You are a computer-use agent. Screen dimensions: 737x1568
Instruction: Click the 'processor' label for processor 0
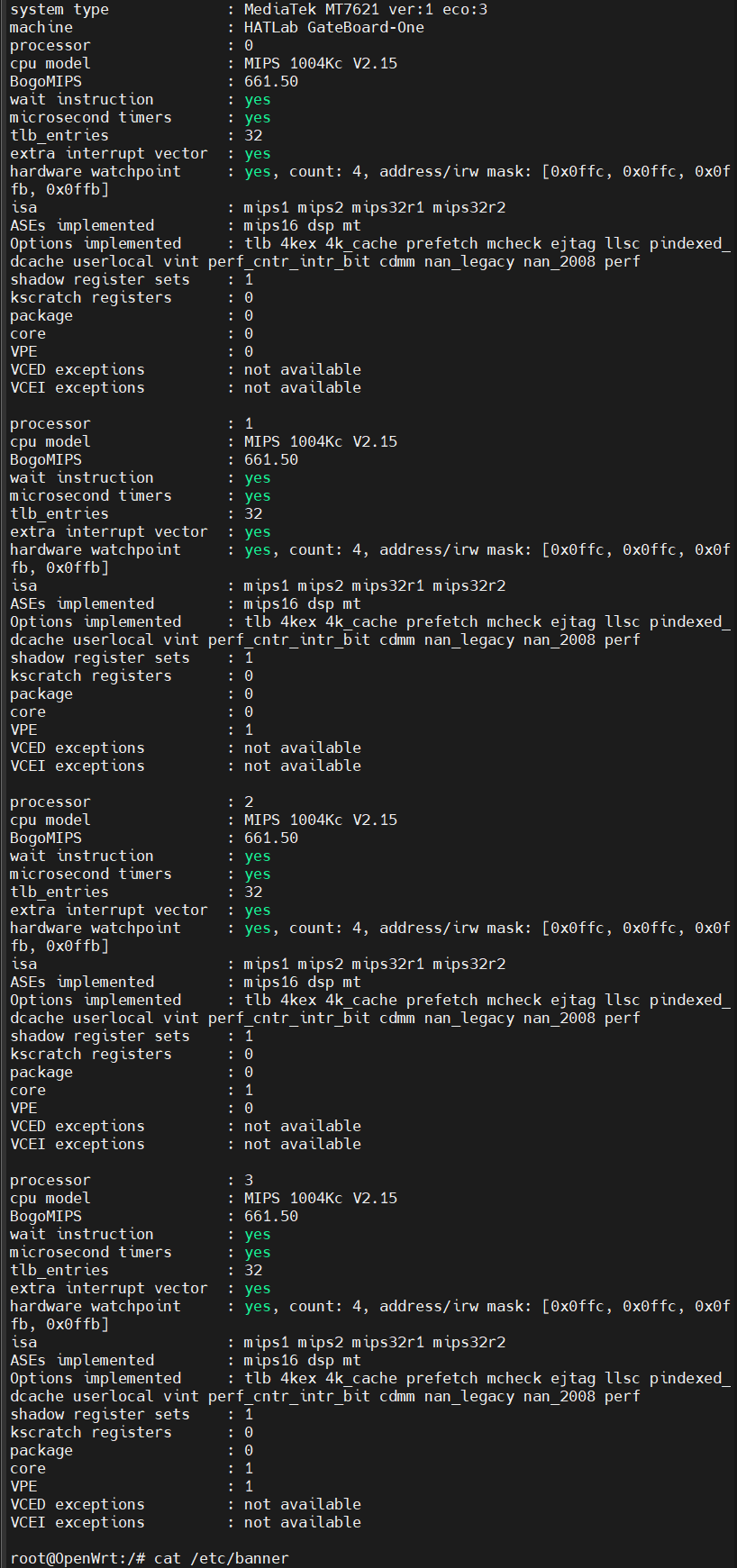tap(50, 45)
